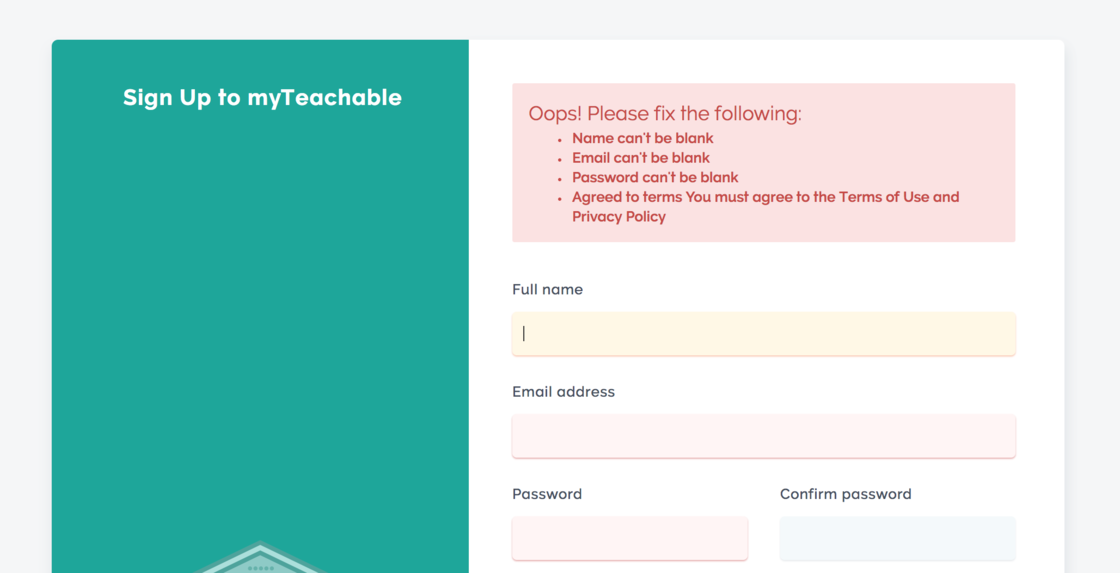Click the bullet before the Email error
The image size is (1120, 573).
(560, 160)
